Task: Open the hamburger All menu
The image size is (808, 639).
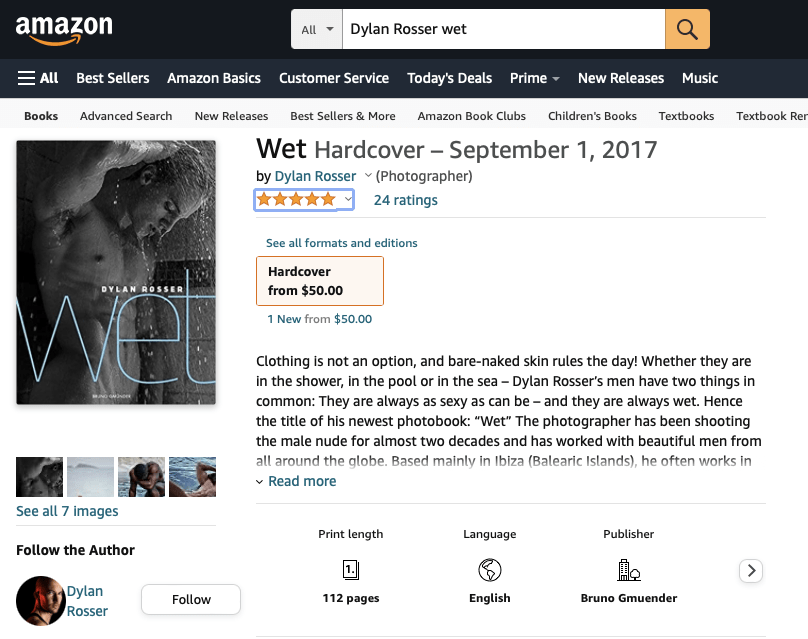Action: click(x=38, y=78)
